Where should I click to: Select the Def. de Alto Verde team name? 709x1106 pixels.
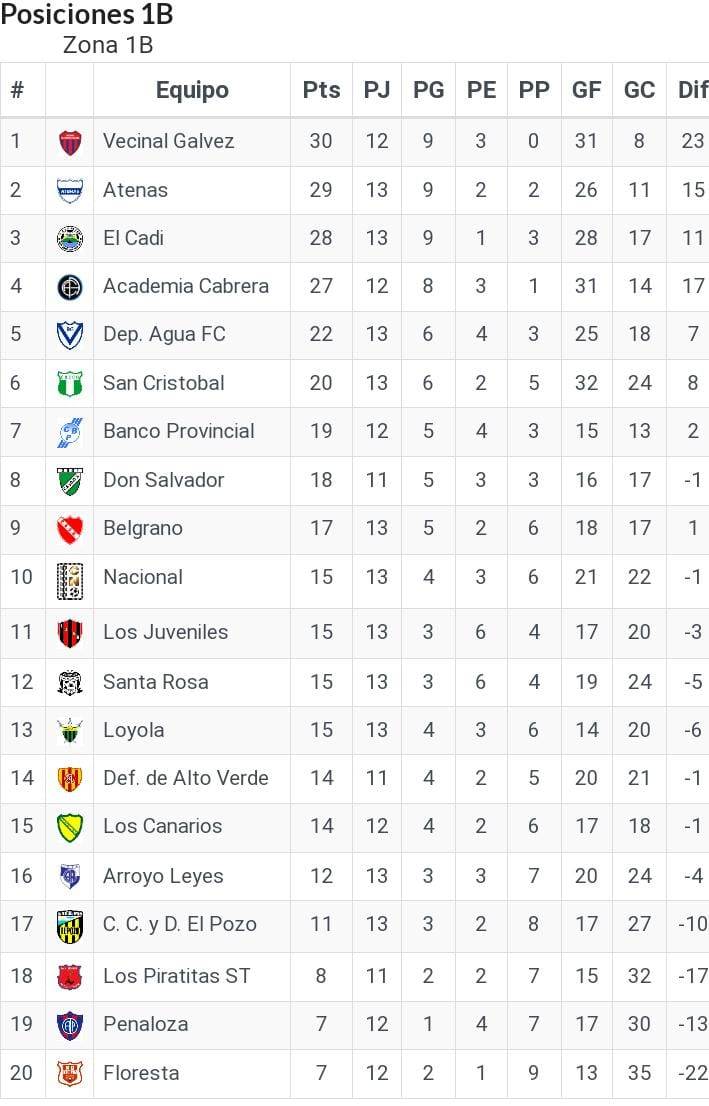pos(185,778)
